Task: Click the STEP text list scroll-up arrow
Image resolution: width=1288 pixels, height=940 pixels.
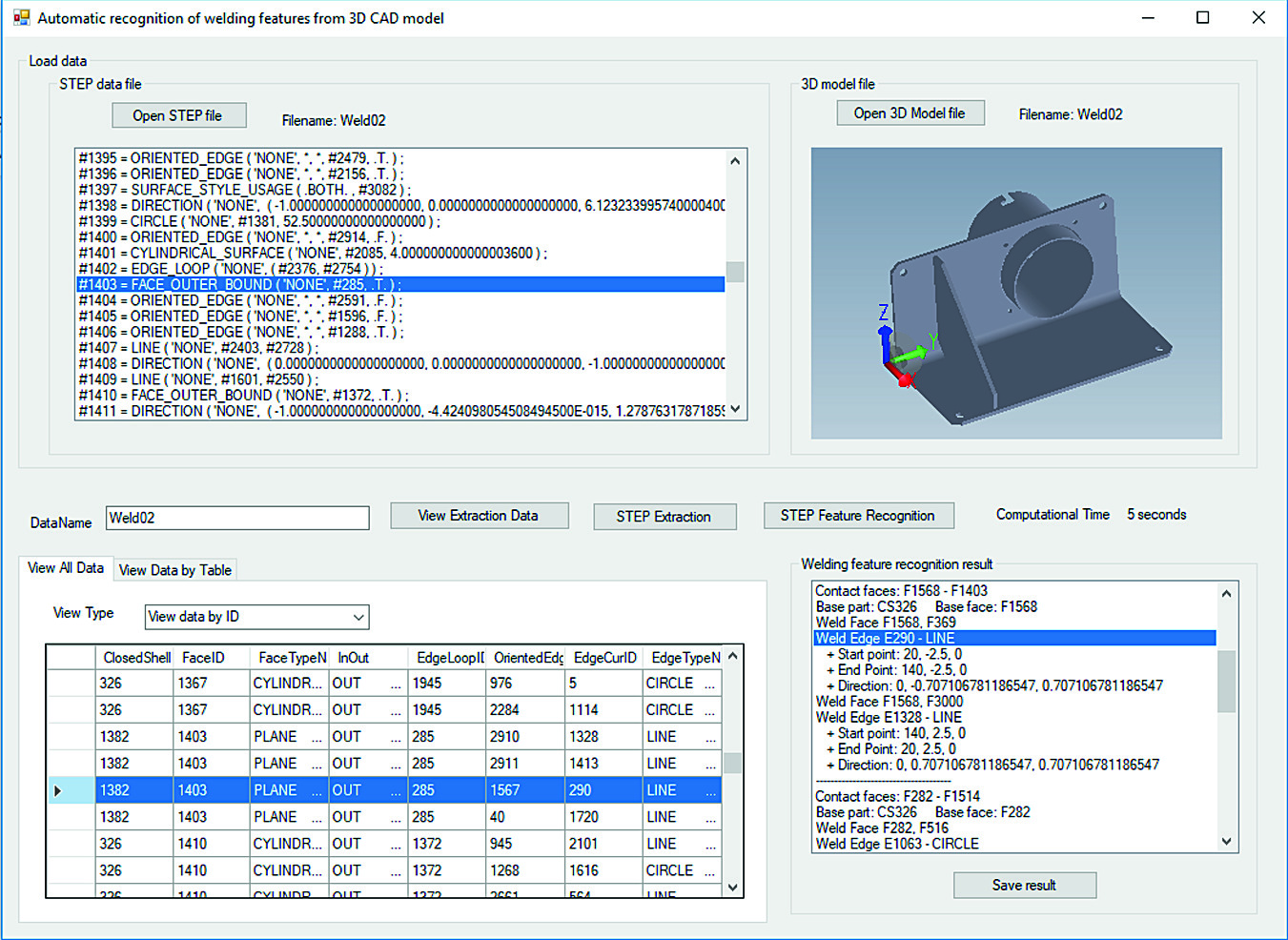Action: coord(735,160)
